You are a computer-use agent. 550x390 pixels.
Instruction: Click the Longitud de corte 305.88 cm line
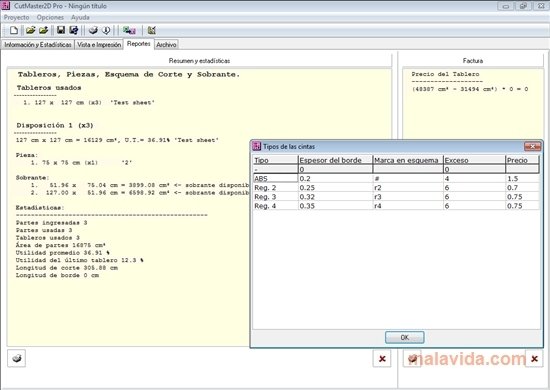coord(67,268)
